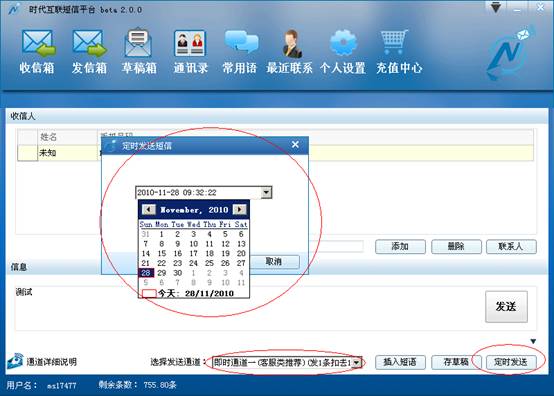The width and height of the screenshot is (554, 396).
Task: Click the 通道详细说明 channel info icon
Action: (x=15, y=361)
